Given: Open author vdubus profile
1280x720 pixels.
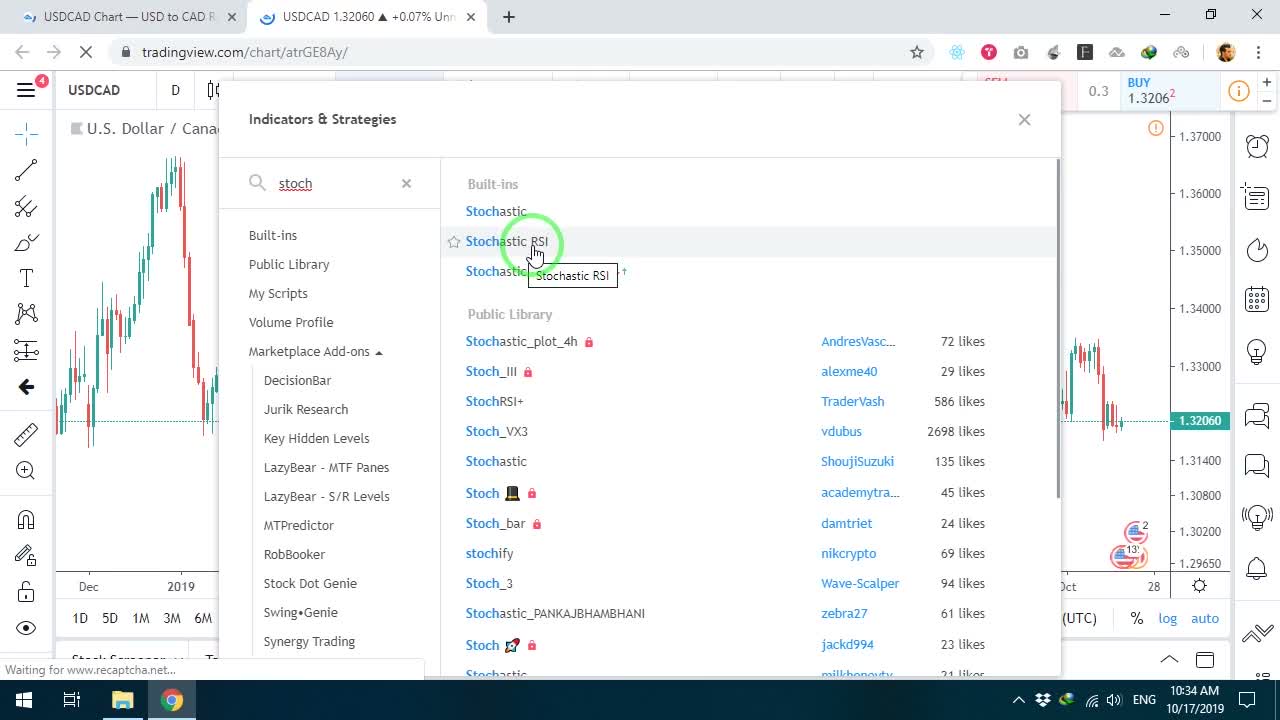Looking at the screenshot, I should (x=841, y=431).
